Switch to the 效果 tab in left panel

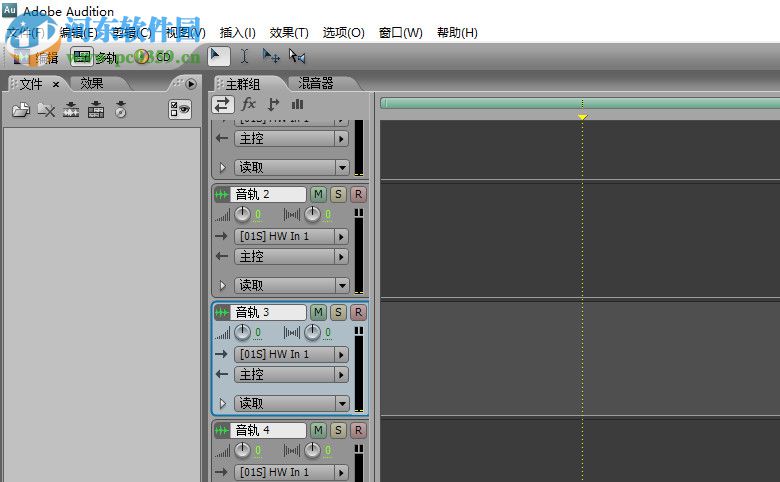[x=92, y=84]
